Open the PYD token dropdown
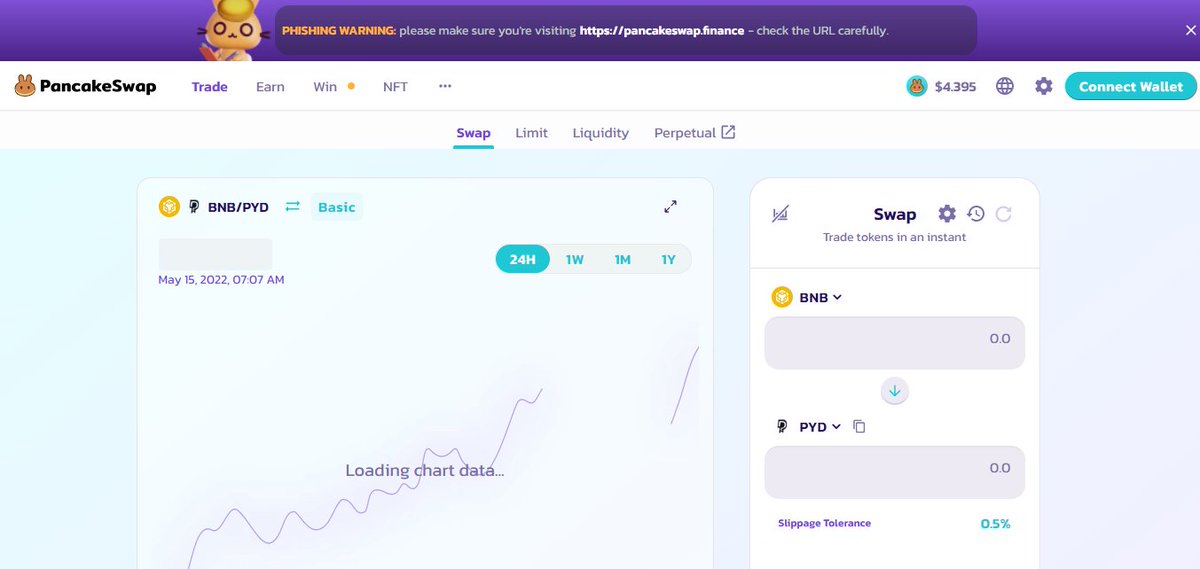The image size is (1200, 569). click(809, 427)
